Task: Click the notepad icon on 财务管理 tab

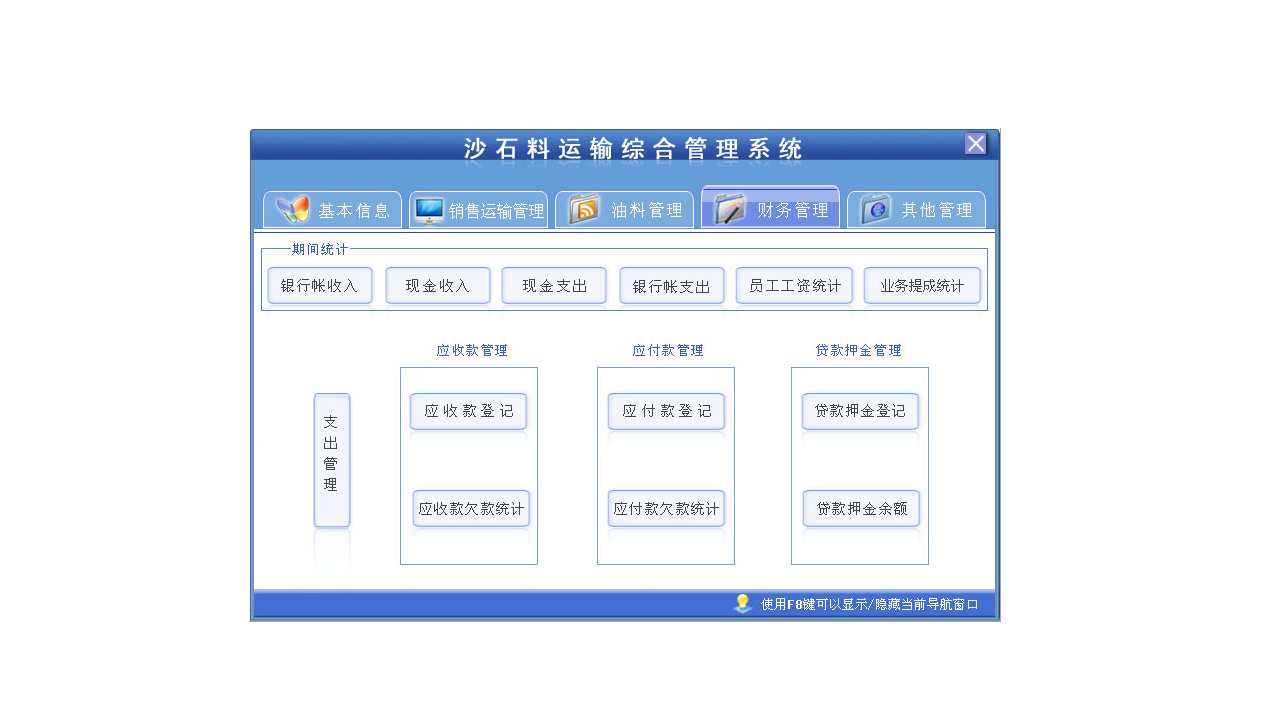Action: (x=729, y=207)
